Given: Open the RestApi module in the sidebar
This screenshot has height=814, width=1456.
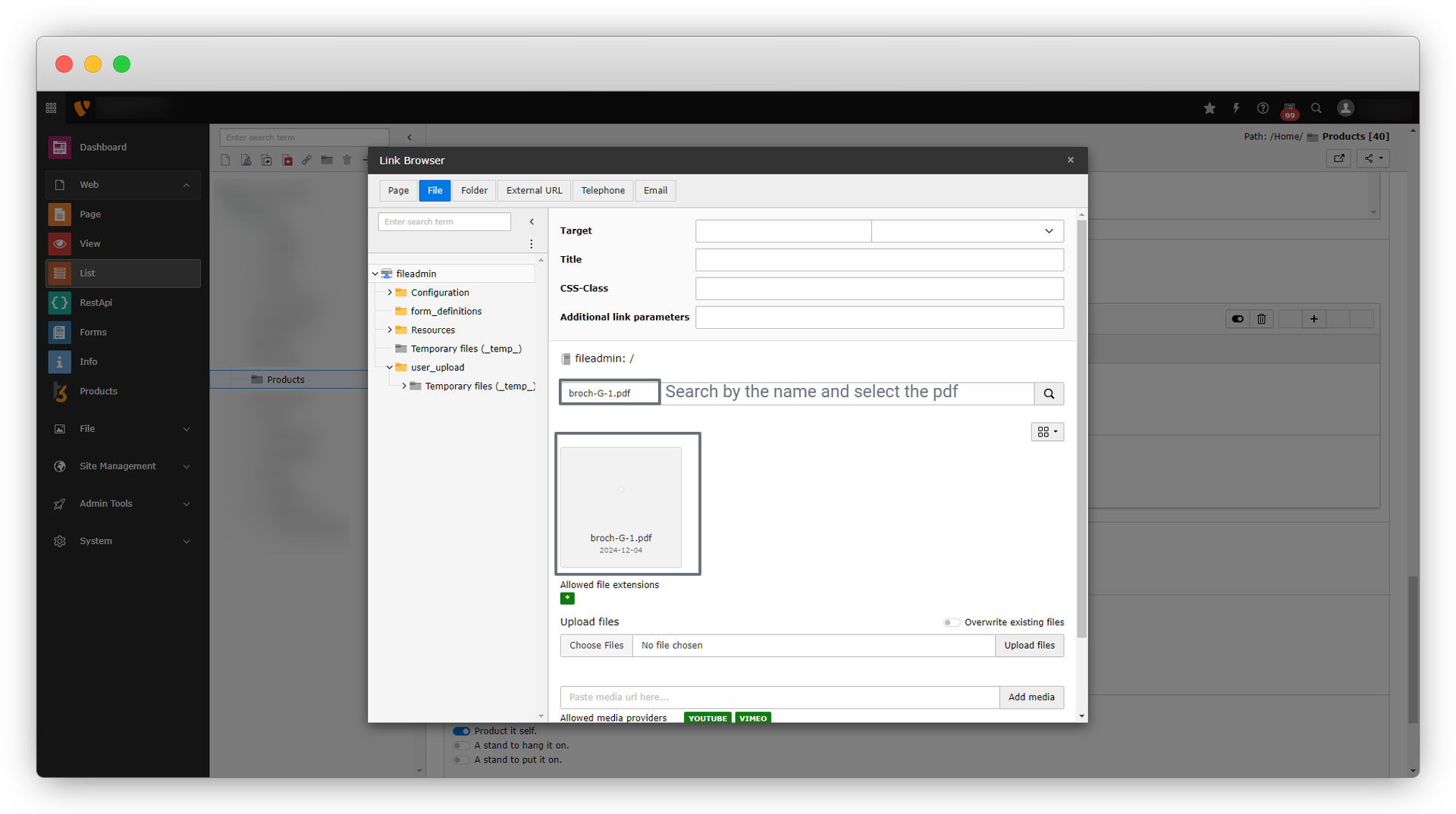Looking at the screenshot, I should pyautogui.click(x=96, y=302).
